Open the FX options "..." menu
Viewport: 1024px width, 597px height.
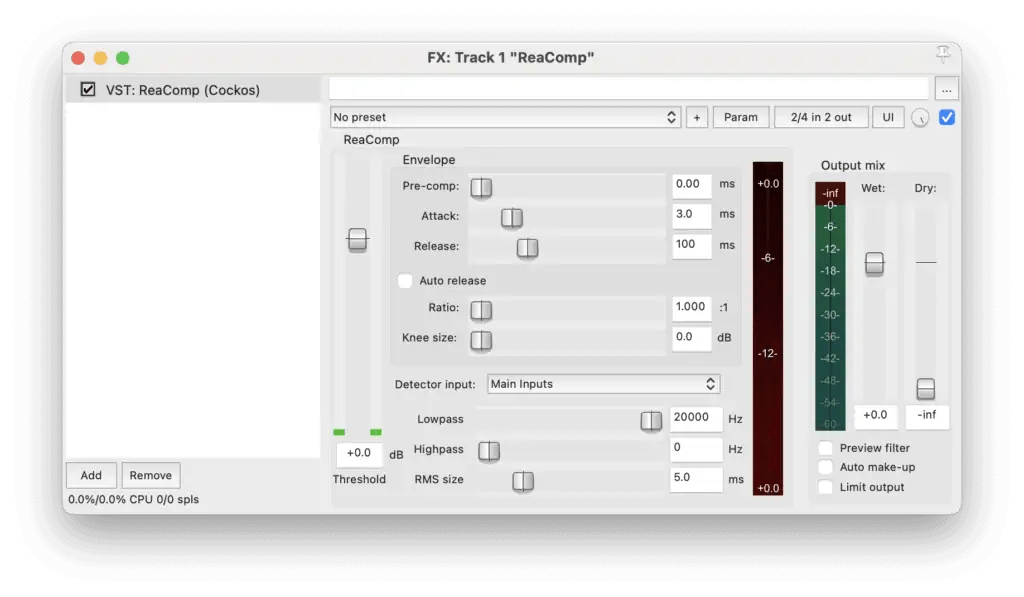coord(946,88)
